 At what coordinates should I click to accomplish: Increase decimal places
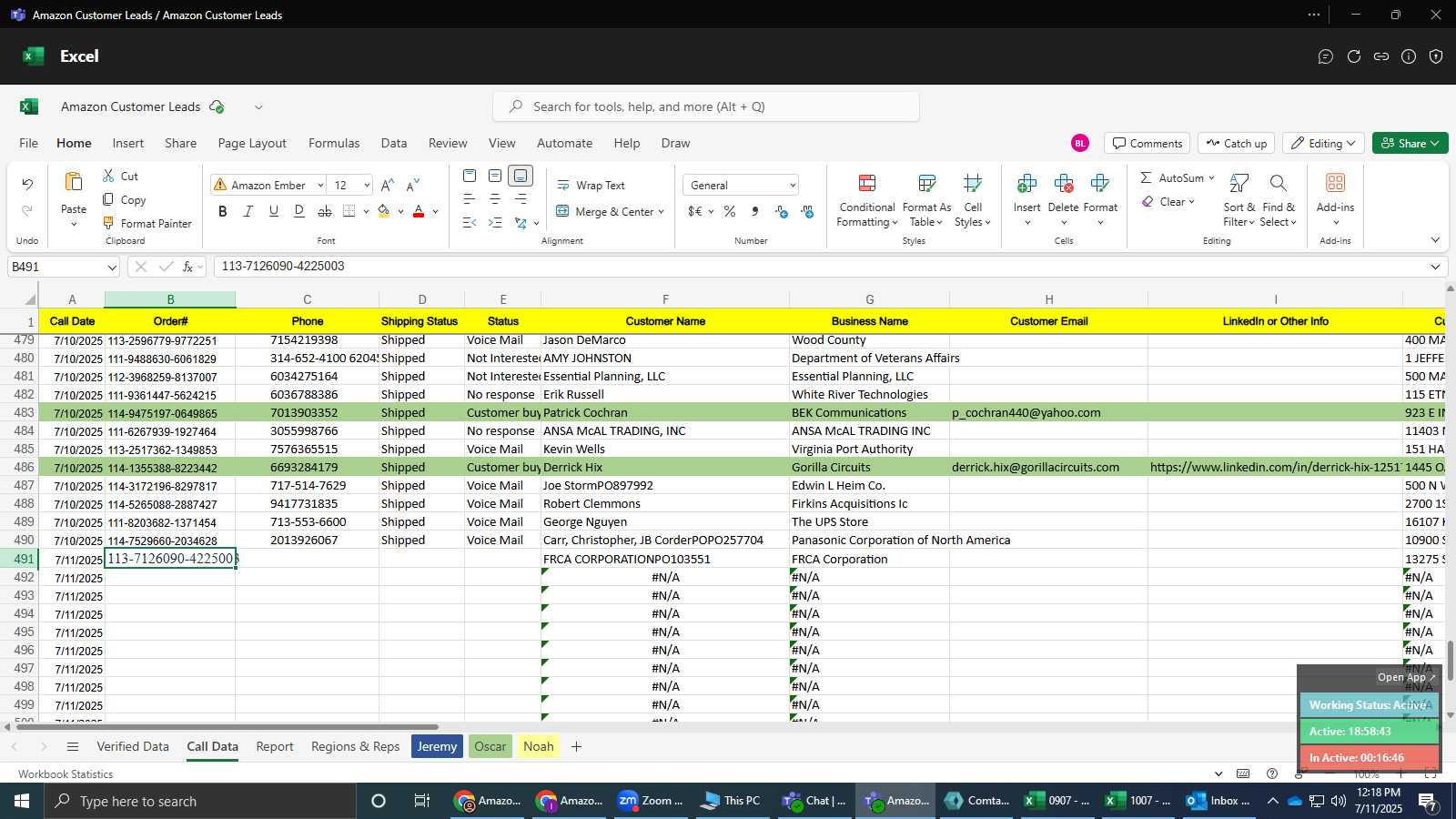click(x=782, y=211)
